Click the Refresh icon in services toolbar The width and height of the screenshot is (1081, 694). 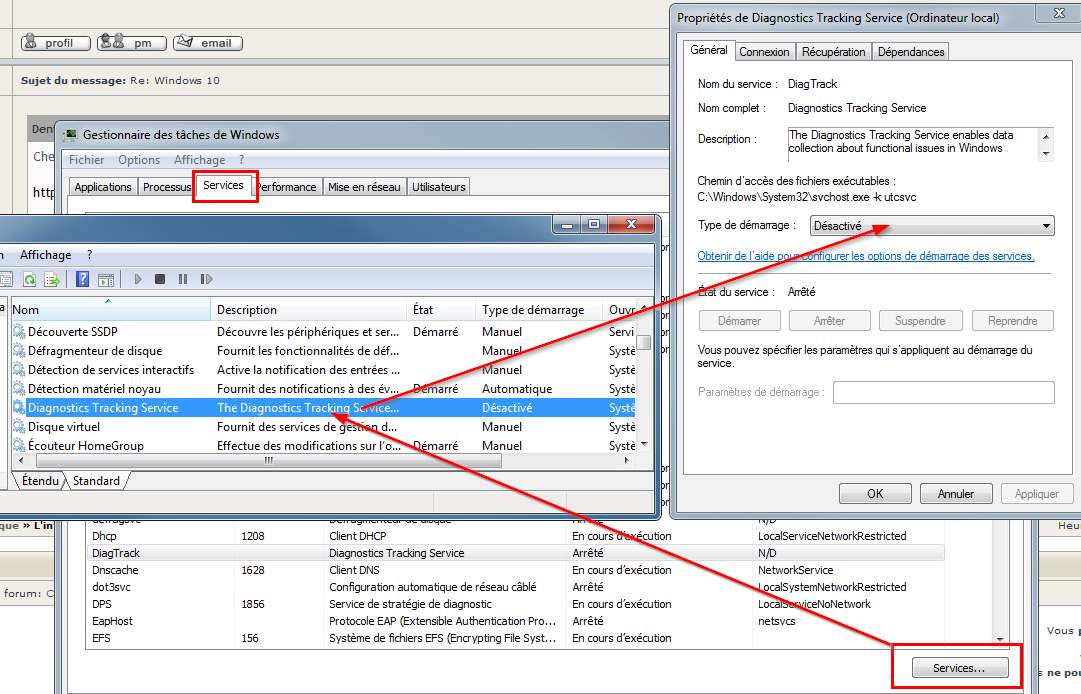[29, 280]
